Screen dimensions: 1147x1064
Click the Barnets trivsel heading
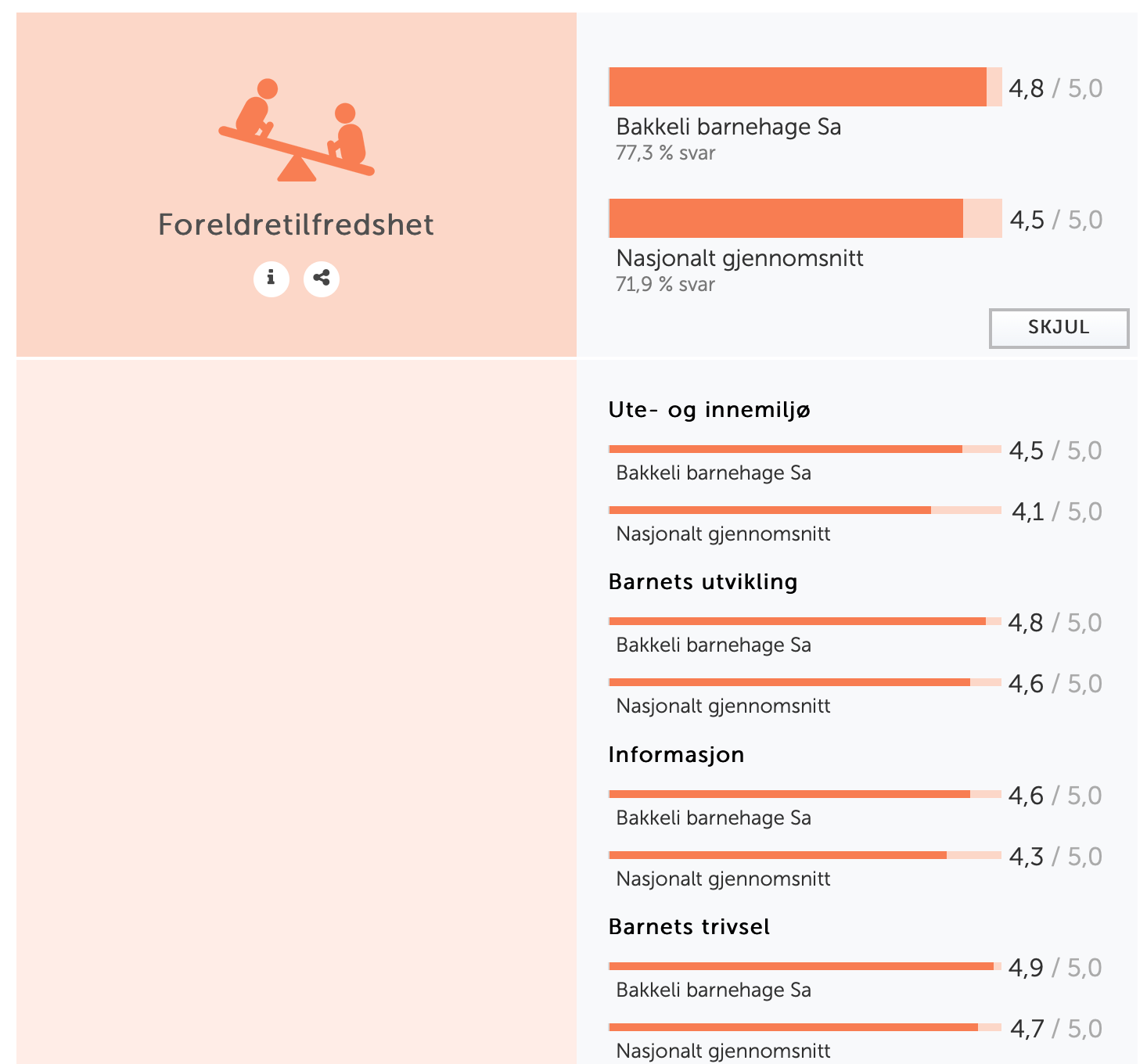pos(689,927)
